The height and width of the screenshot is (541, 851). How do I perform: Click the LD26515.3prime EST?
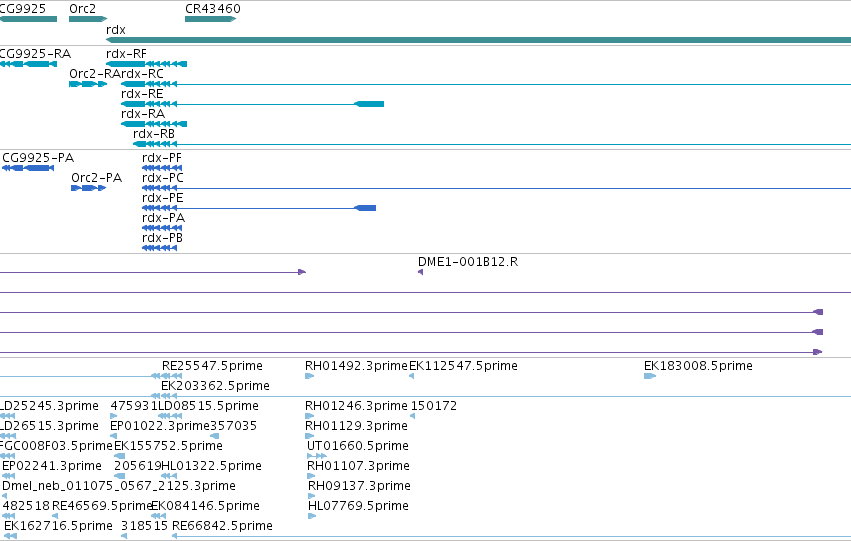coord(8,436)
